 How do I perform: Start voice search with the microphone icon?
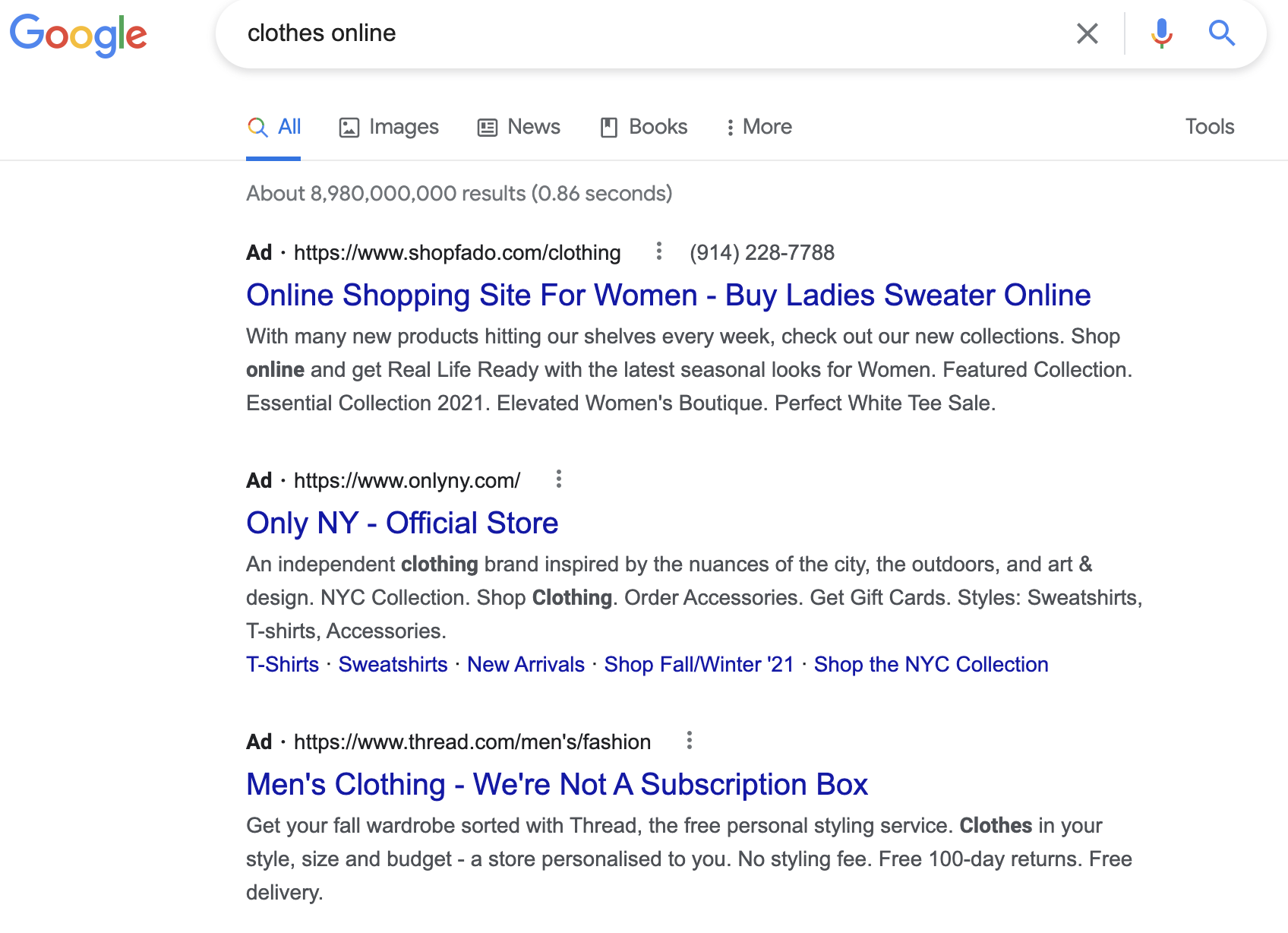(1161, 33)
